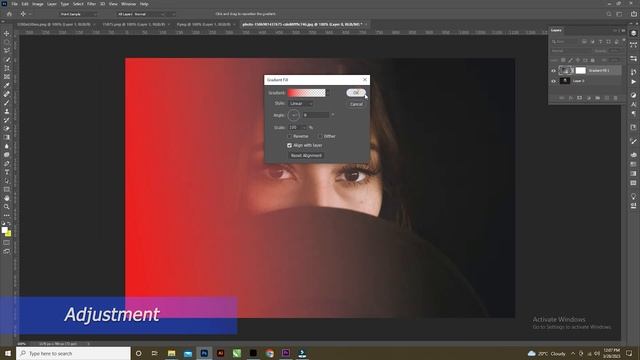Hide the Layer 3 layer
The height and width of the screenshot is (360, 640).
click(553, 81)
